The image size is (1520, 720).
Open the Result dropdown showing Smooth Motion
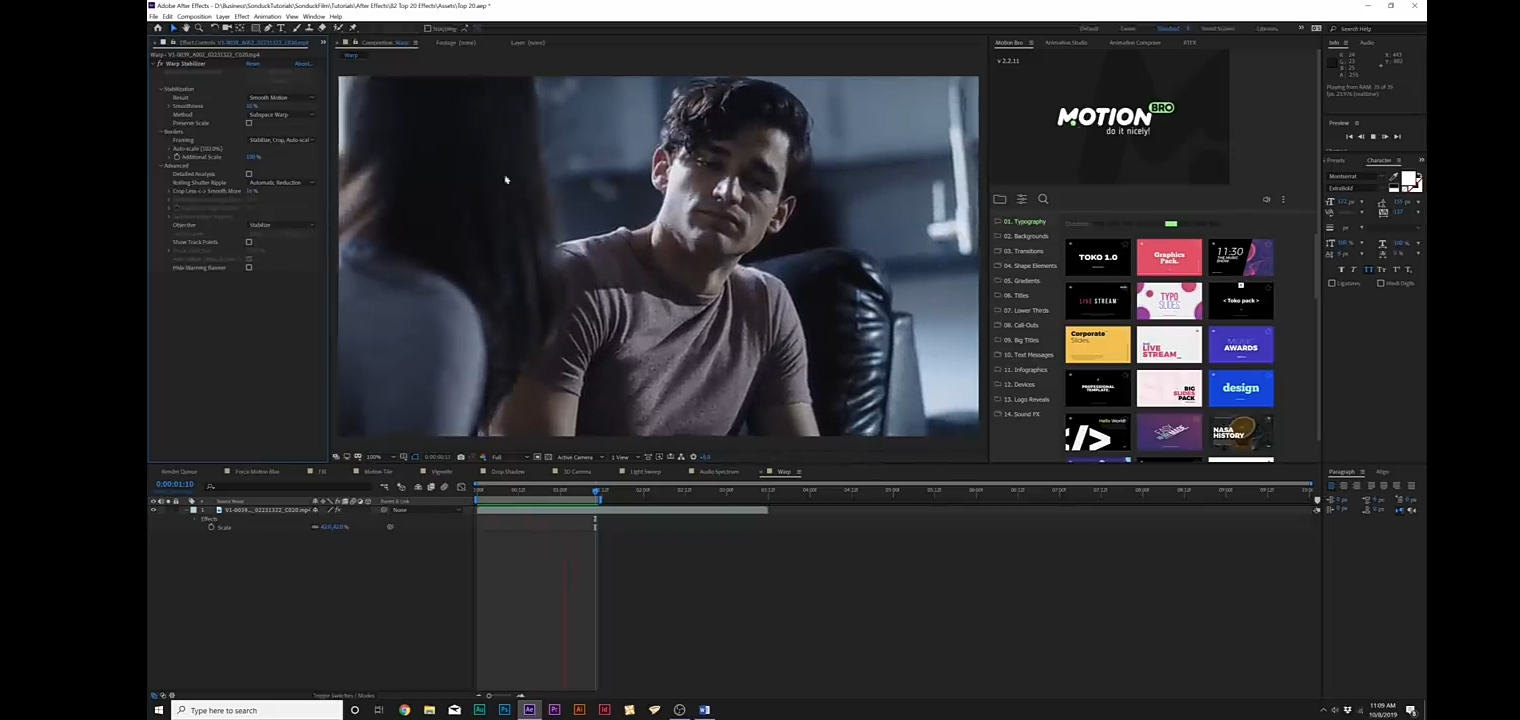281,98
